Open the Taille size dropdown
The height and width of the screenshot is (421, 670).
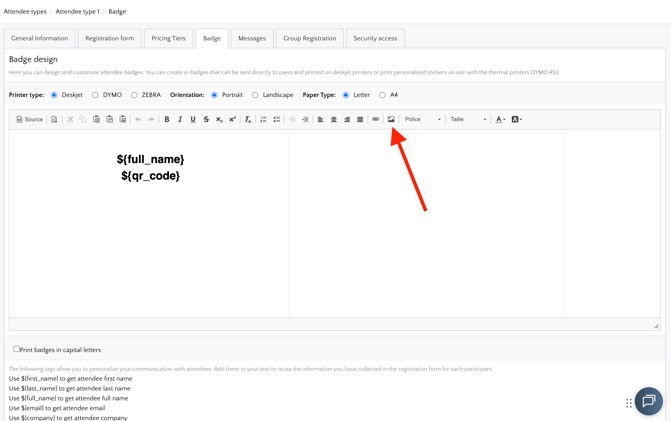point(468,120)
